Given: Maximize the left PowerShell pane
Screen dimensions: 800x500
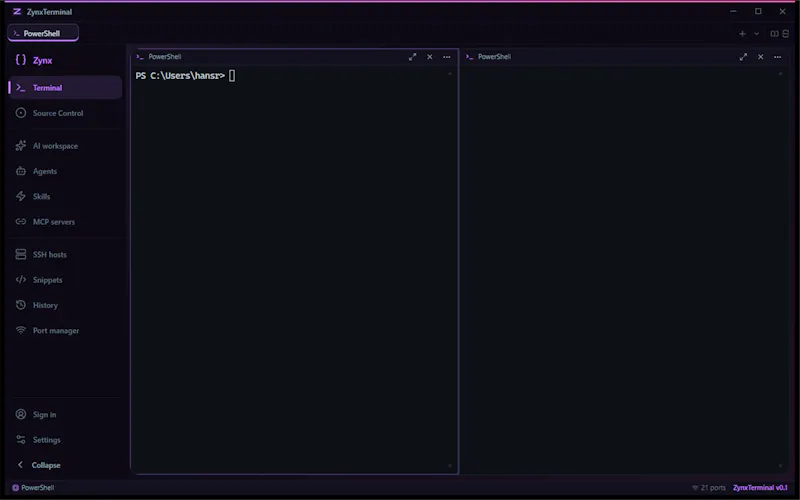Looking at the screenshot, I should point(412,57).
